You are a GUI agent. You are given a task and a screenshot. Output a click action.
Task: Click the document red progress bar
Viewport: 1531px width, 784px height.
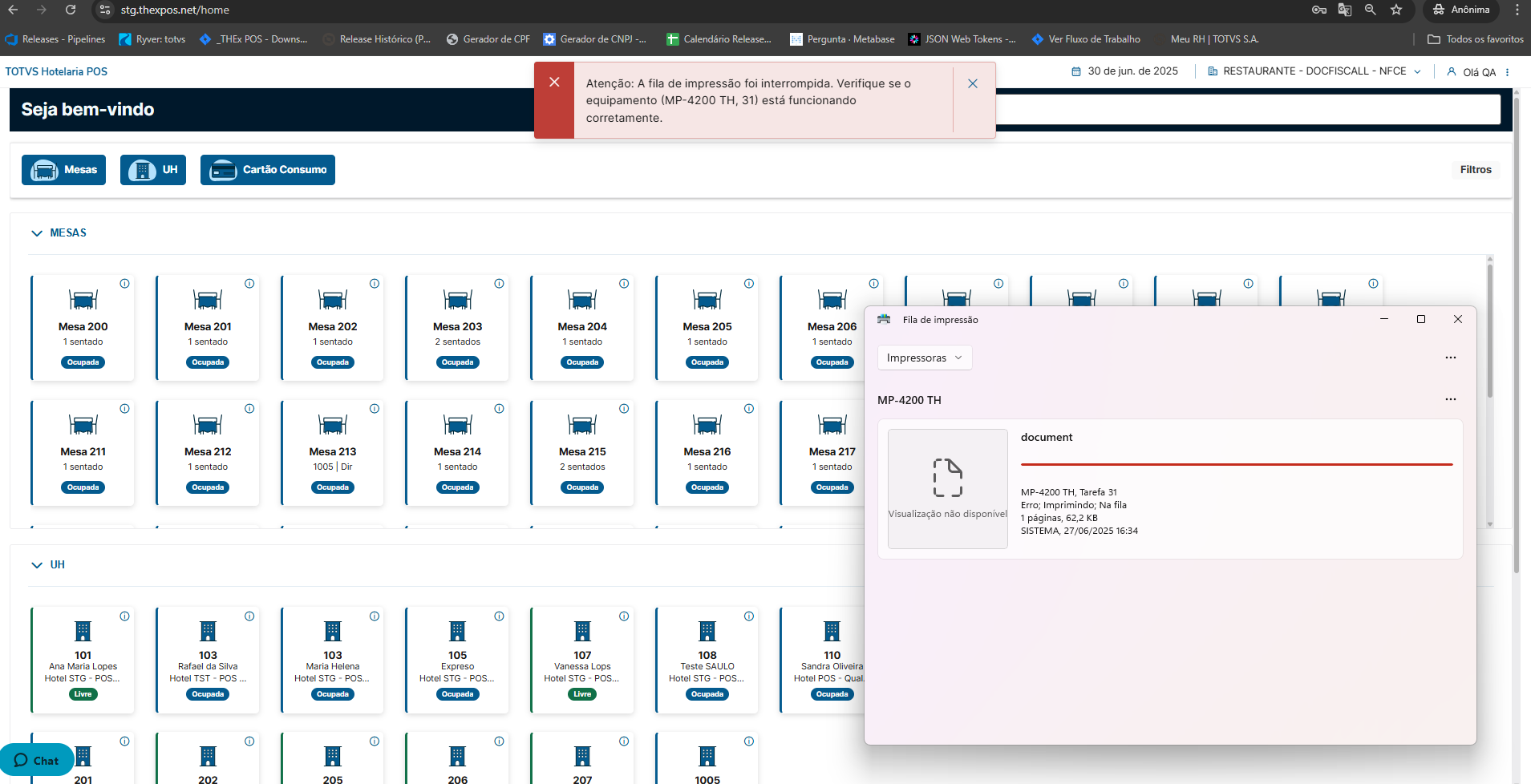[x=1237, y=464]
